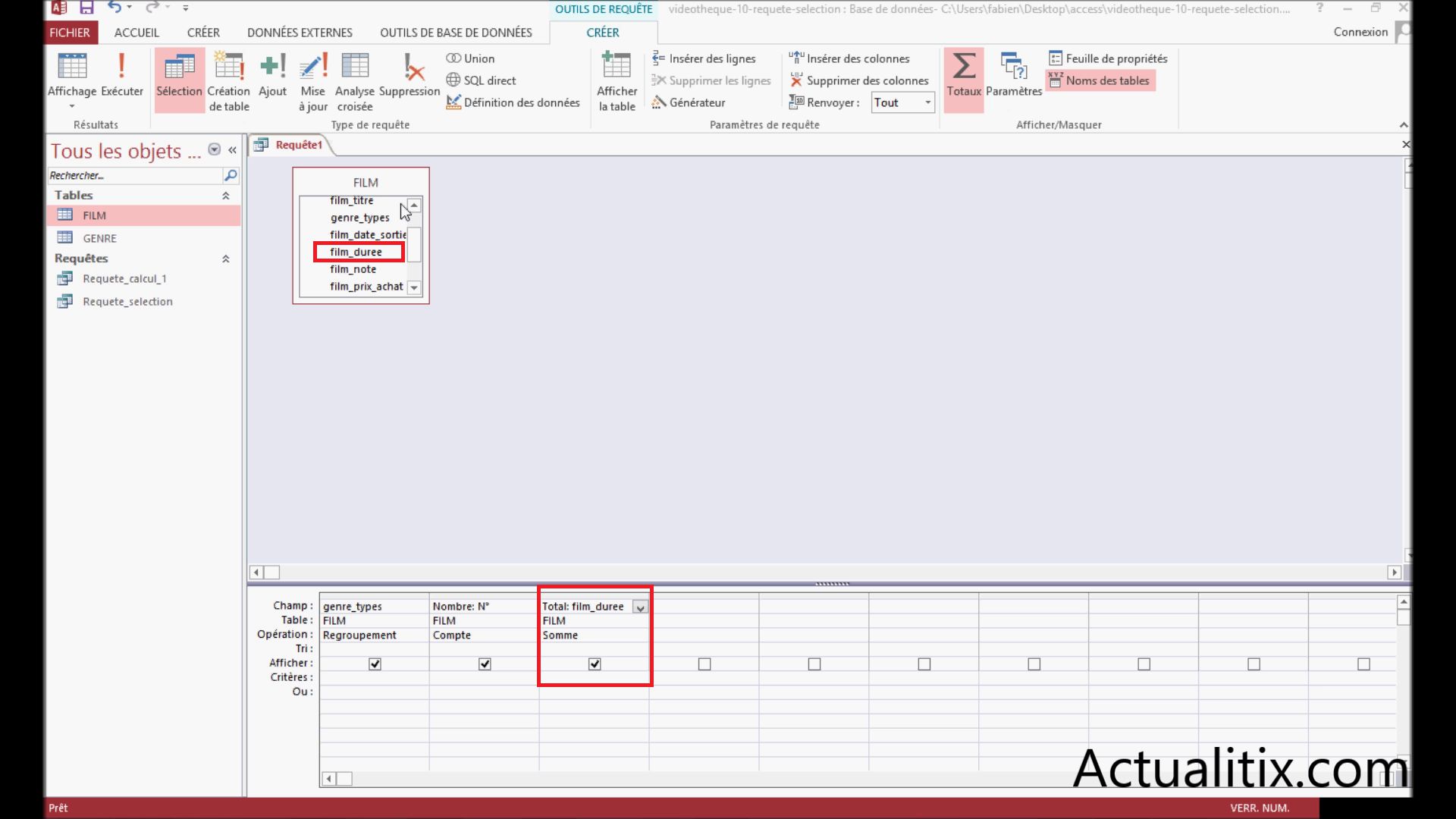The image size is (1456, 819).
Task: Click the FILM field list scroll-down arrow
Action: tap(414, 287)
